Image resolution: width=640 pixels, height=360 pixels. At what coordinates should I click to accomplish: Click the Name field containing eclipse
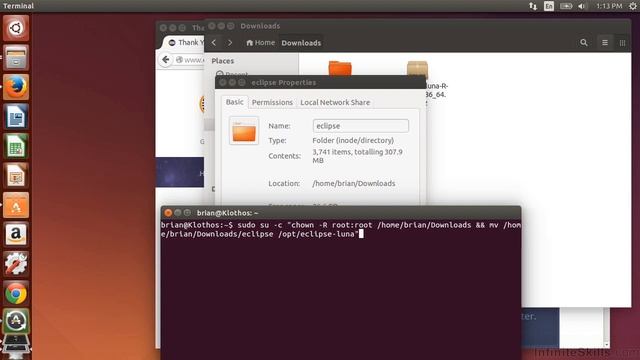click(361, 126)
